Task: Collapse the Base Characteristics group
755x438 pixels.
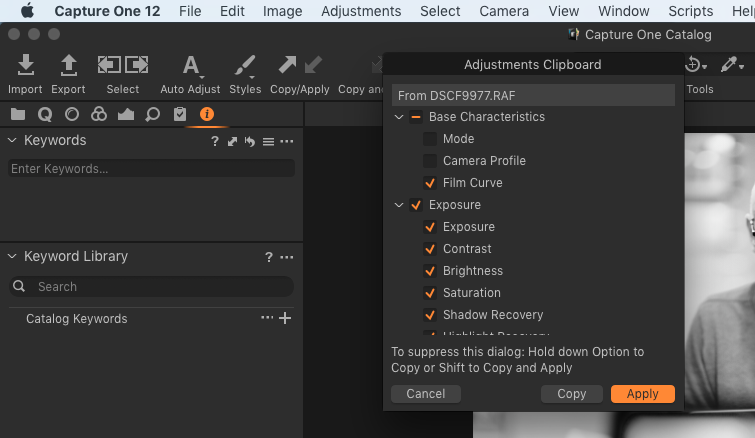Action: tap(400, 117)
